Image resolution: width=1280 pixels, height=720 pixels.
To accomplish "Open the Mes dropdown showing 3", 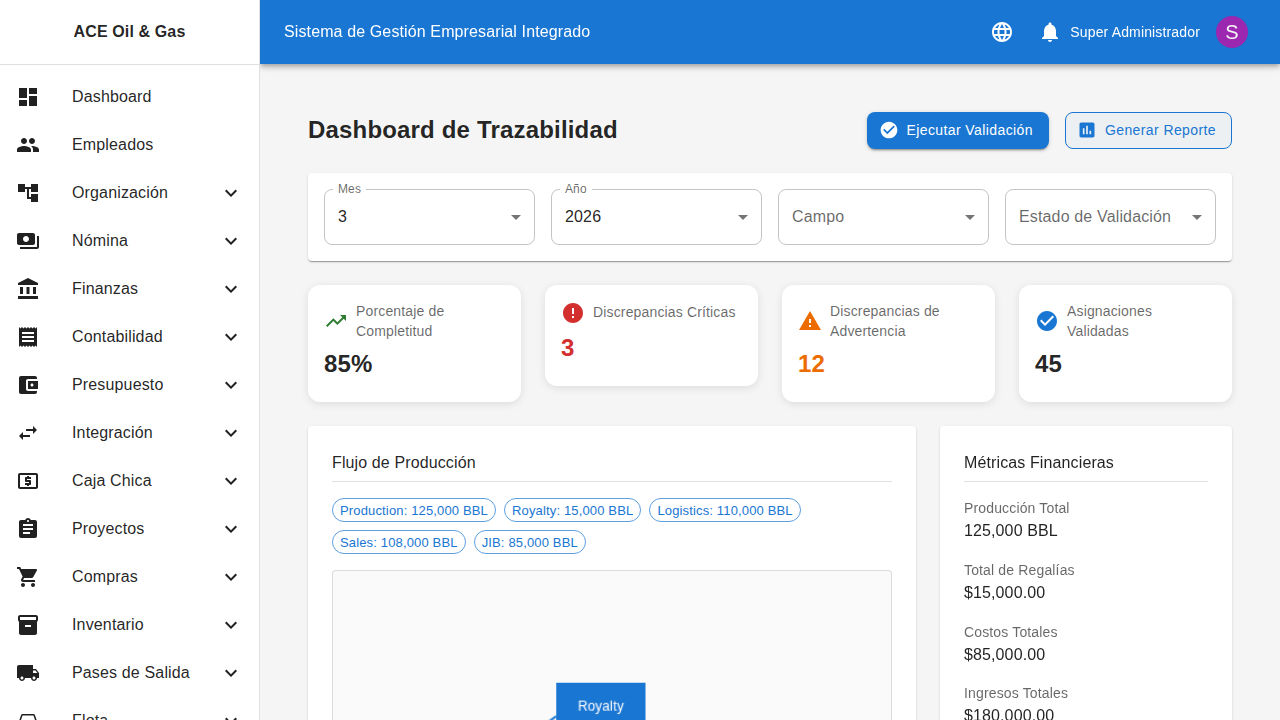I will (428, 216).
